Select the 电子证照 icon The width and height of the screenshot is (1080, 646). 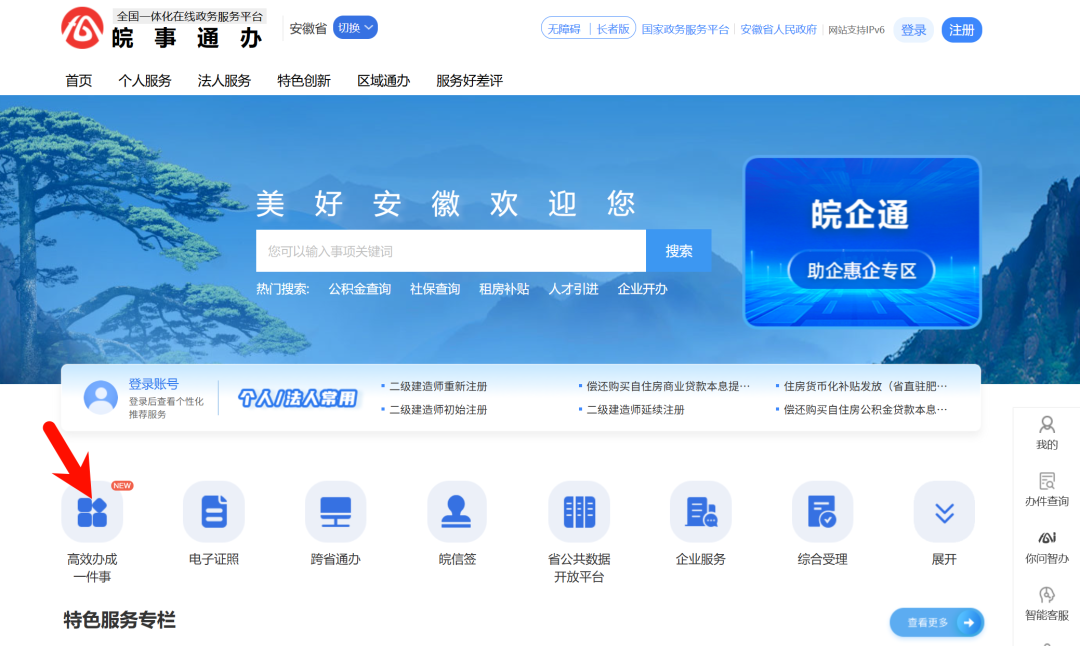pyautogui.click(x=214, y=512)
